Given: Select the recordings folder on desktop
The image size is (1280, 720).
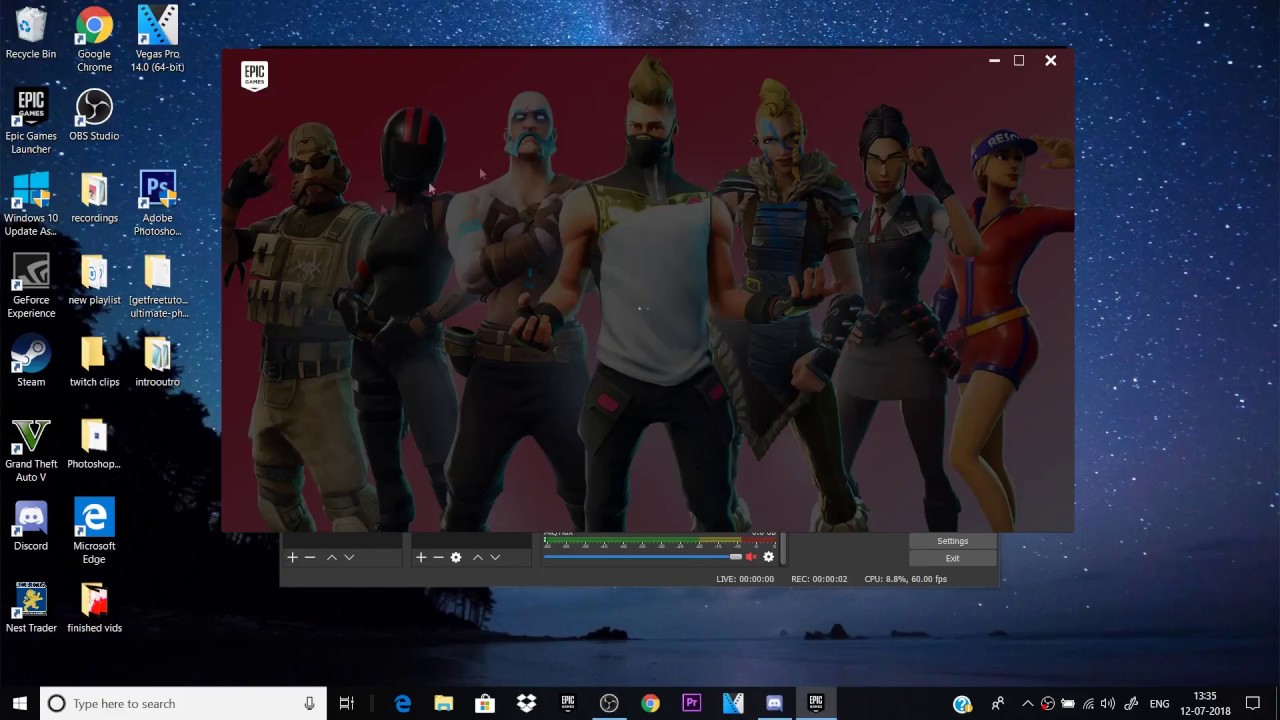Looking at the screenshot, I should [94, 198].
